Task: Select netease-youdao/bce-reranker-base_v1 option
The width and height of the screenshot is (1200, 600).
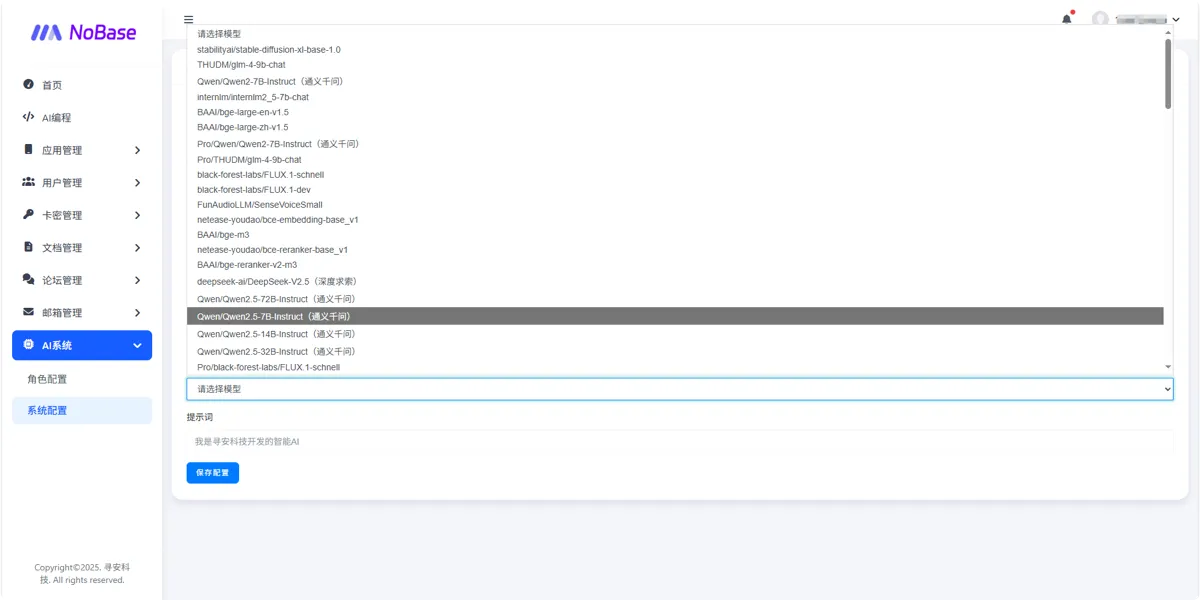Action: [675, 249]
